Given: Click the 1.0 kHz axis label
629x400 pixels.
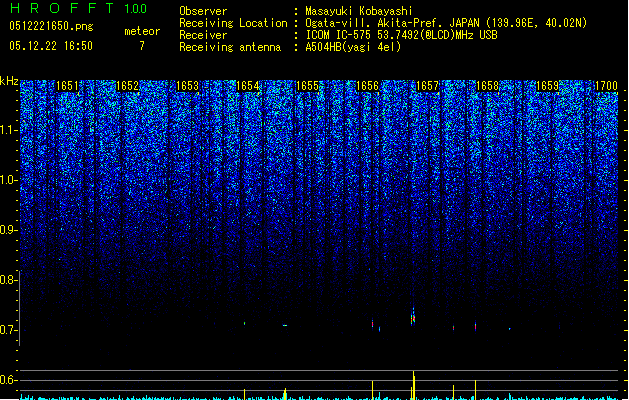Looking at the screenshot, I should 9,180.
